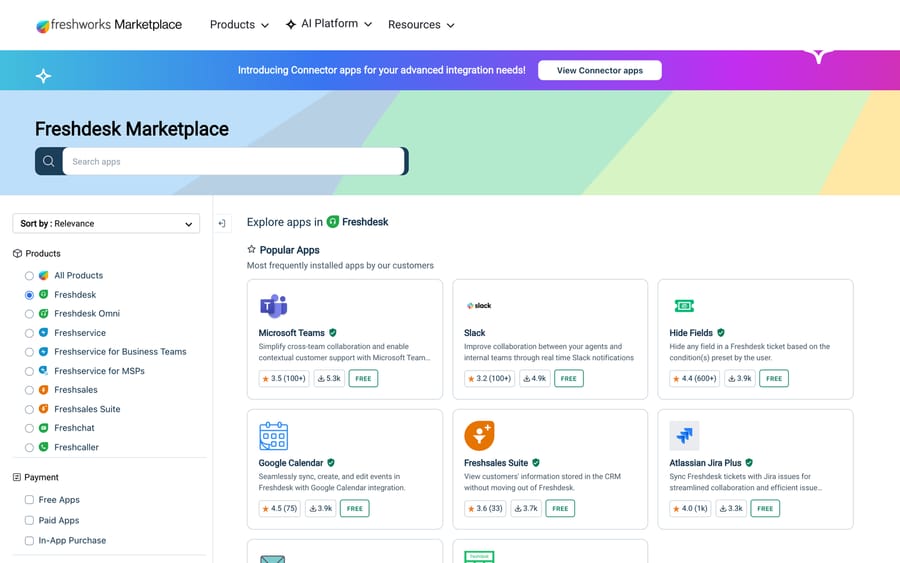This screenshot has height=563, width=900.
Task: Click the Google Calendar 3.9k downloads badge
Action: 321,508
